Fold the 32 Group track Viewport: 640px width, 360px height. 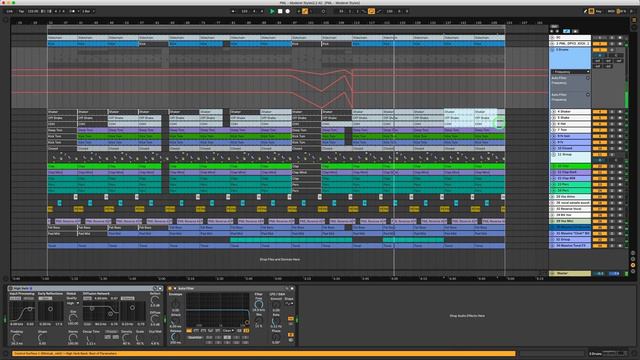click(x=553, y=239)
